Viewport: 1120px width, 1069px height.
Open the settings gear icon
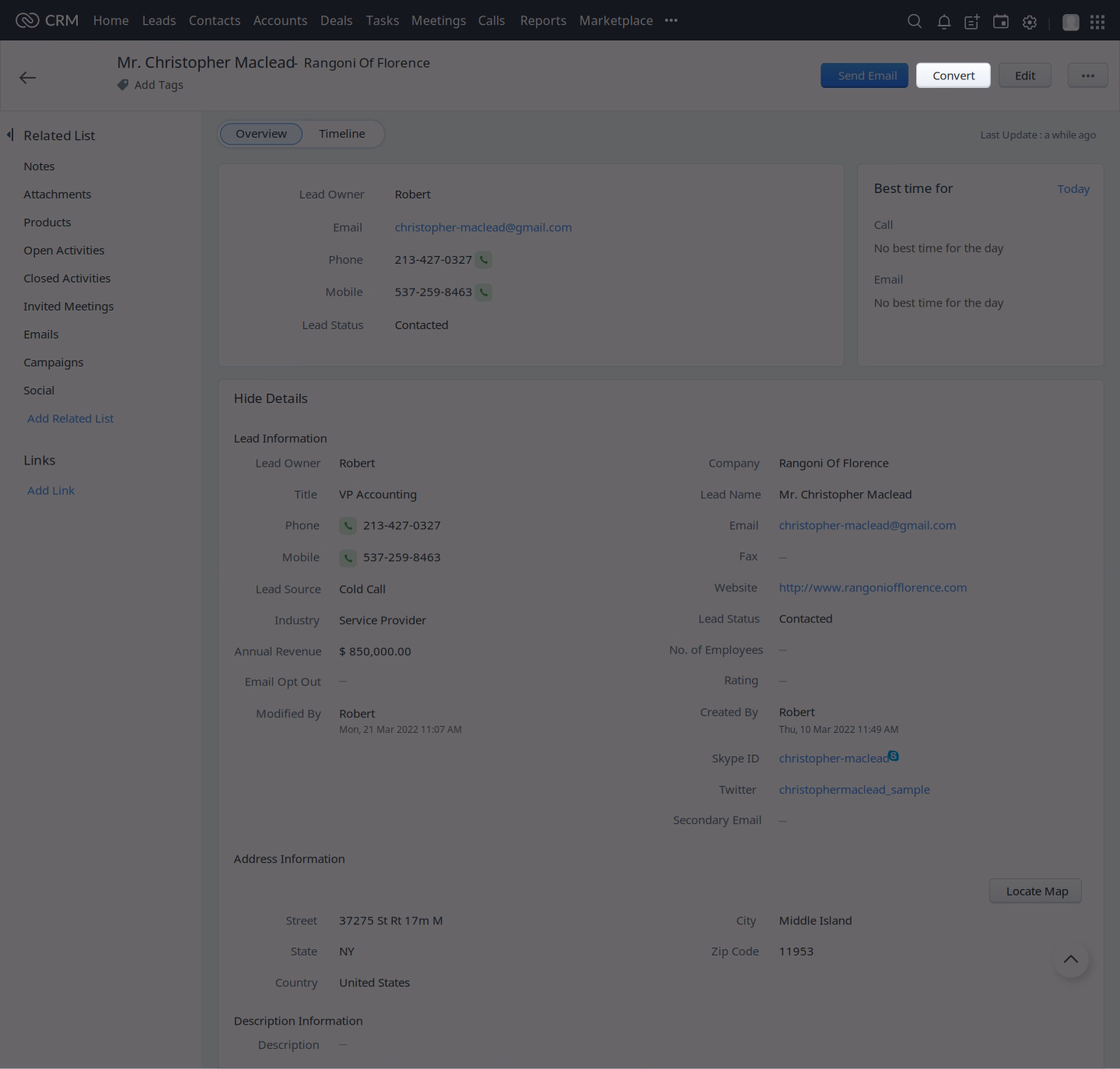(1030, 22)
